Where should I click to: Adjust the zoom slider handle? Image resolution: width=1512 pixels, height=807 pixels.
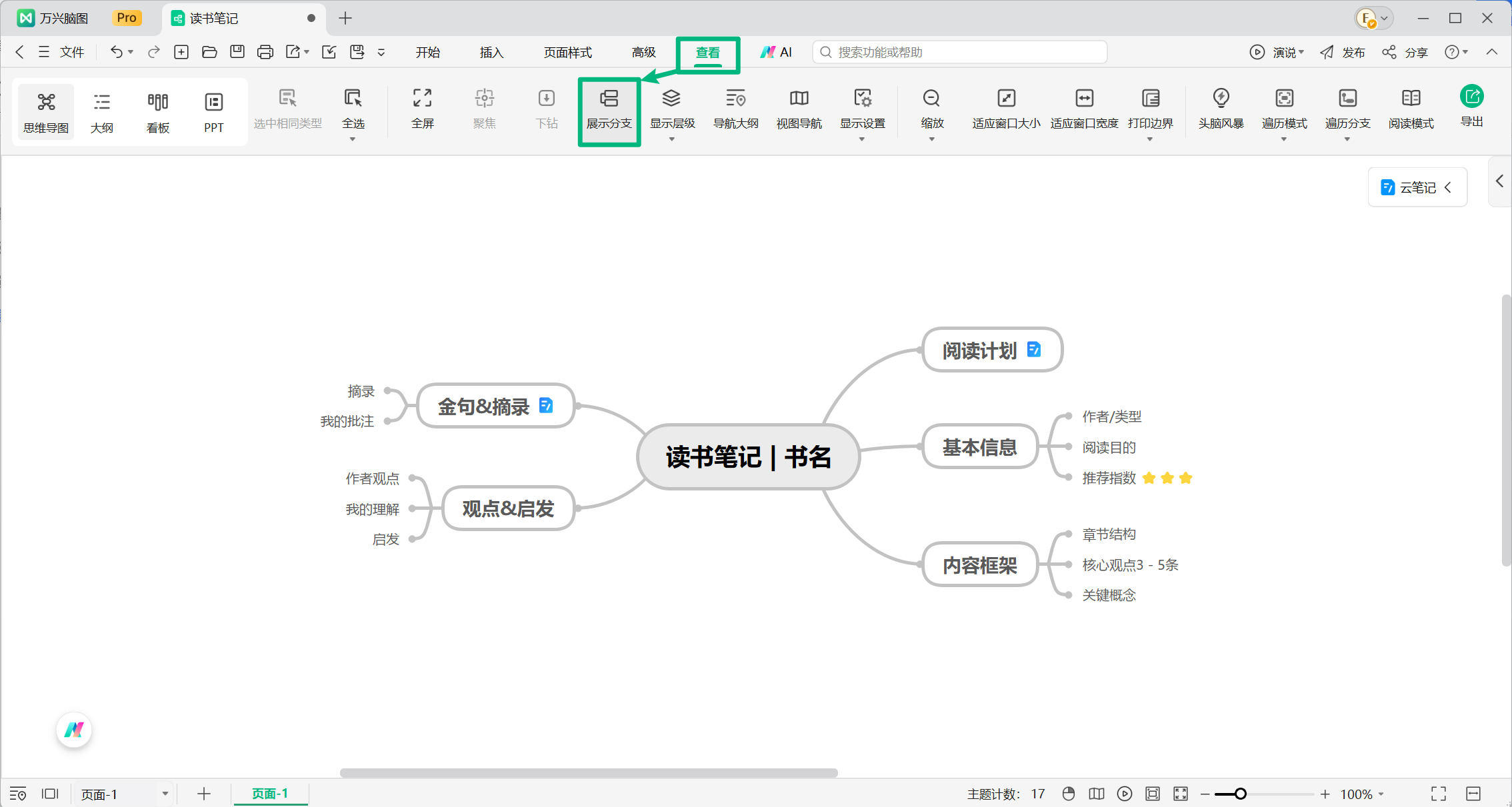[x=1240, y=794]
